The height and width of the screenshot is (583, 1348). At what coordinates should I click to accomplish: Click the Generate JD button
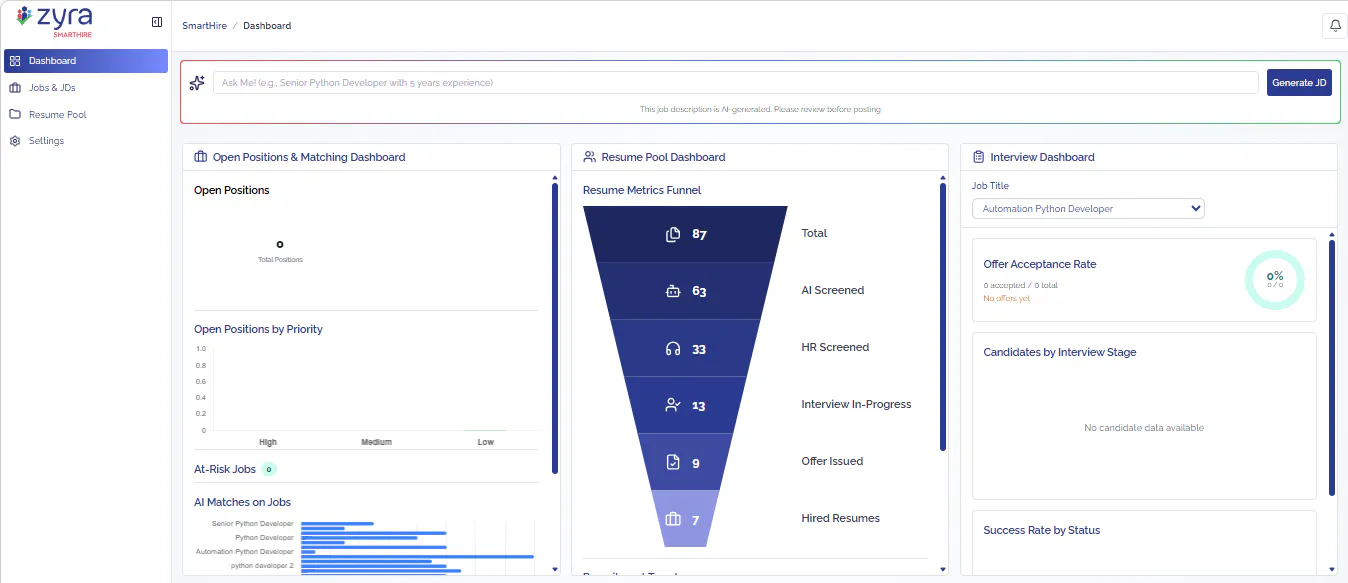tap(1299, 83)
